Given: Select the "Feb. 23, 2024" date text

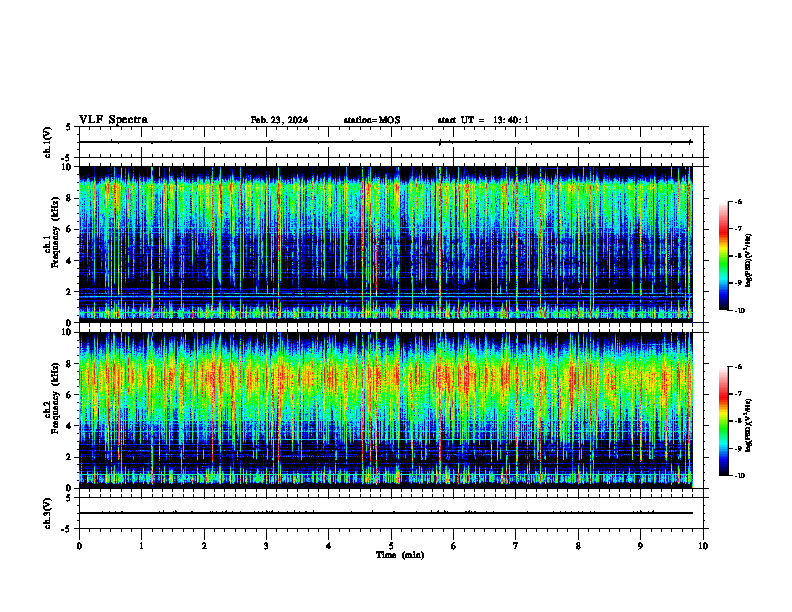Looking at the screenshot, I should click(x=279, y=120).
